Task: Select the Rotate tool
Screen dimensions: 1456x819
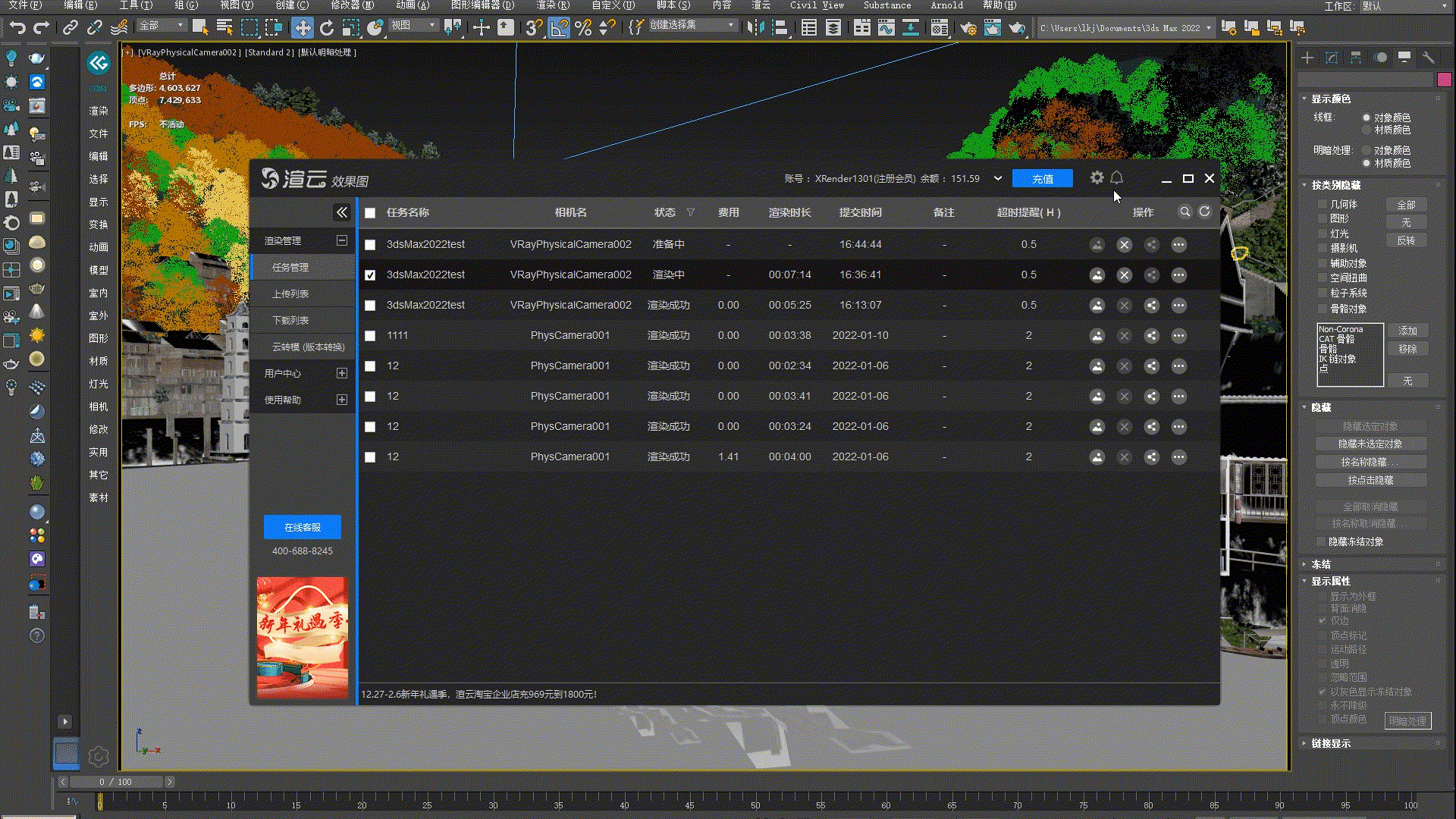Action: click(326, 28)
